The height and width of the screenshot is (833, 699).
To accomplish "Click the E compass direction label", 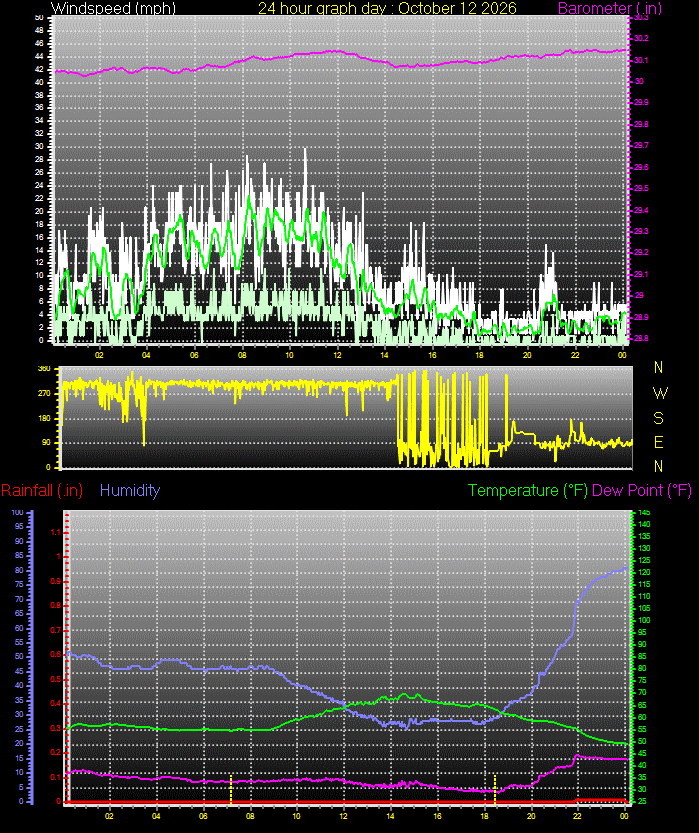I will [658, 442].
